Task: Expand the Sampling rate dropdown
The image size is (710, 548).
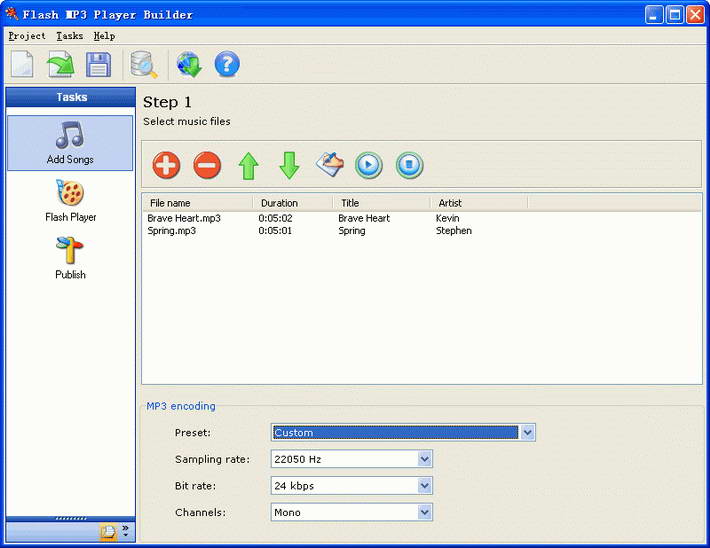Action: click(x=424, y=459)
